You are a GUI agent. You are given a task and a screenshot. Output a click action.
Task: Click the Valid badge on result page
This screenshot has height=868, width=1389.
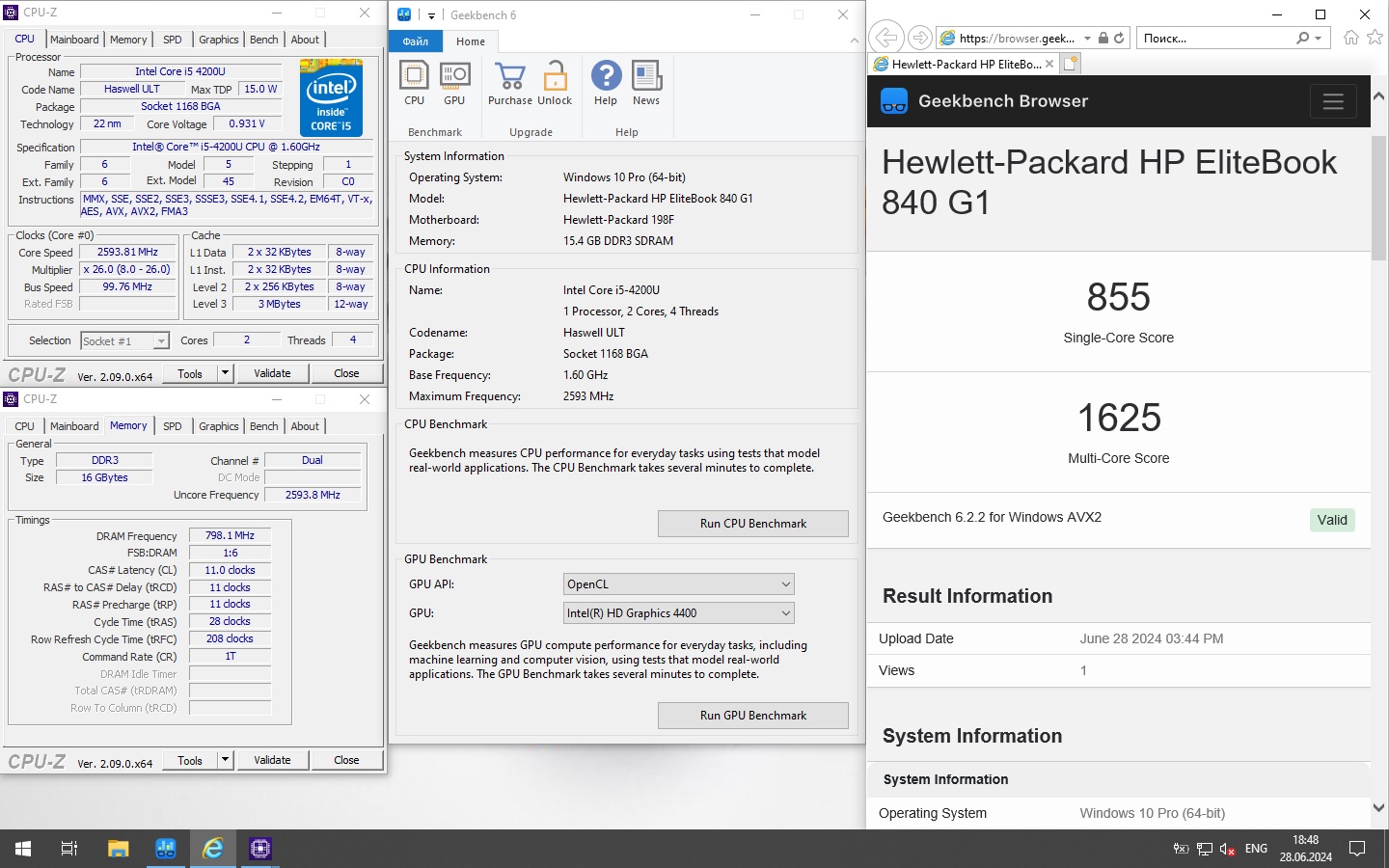[1332, 520]
